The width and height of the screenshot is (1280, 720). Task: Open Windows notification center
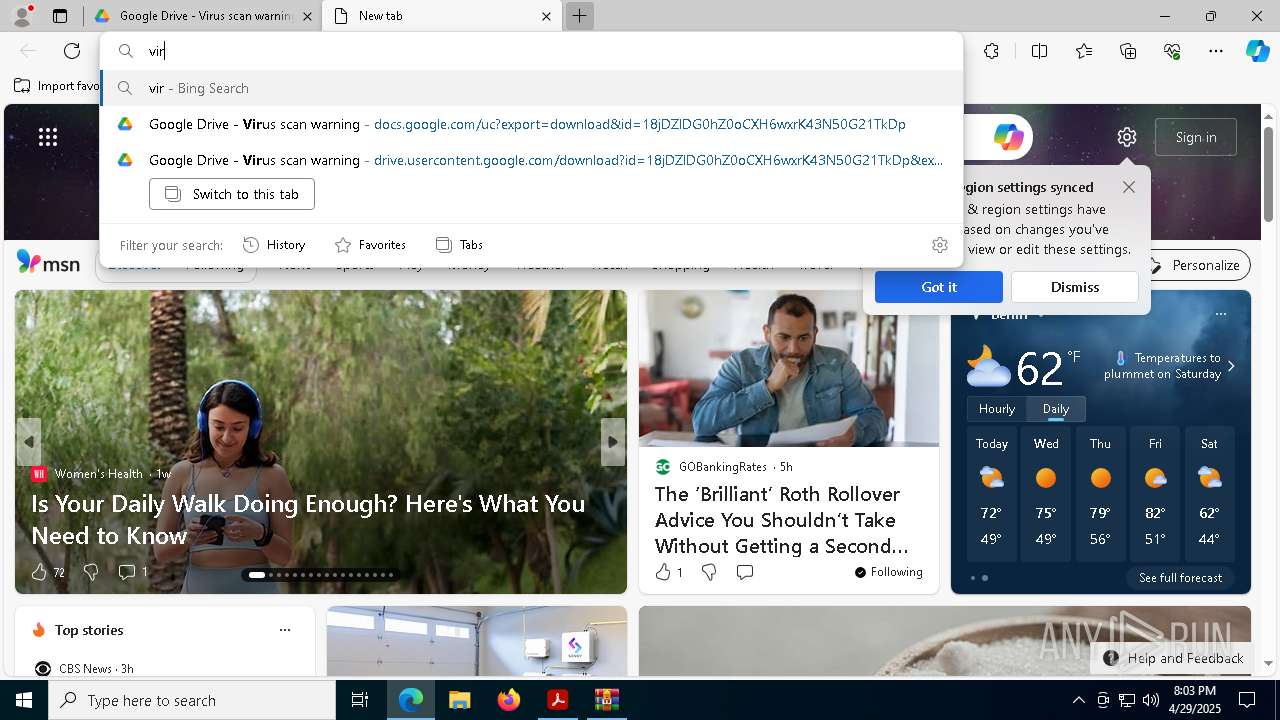(x=1247, y=700)
